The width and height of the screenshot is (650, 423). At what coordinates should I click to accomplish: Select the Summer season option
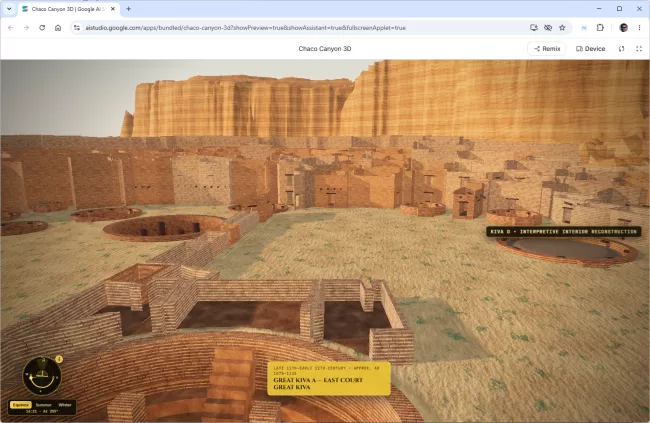pos(43,405)
